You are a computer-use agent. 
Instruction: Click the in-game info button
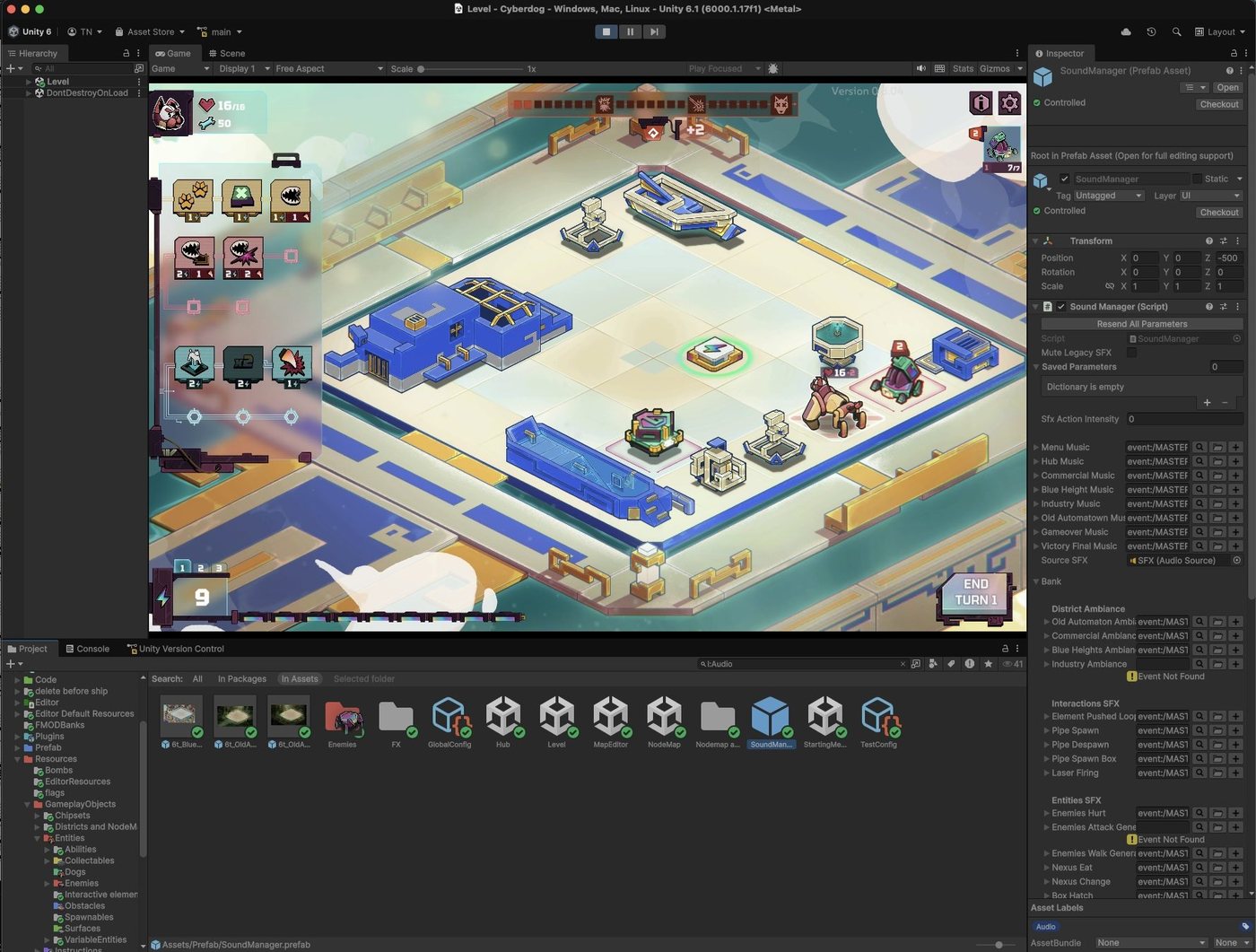point(981,103)
